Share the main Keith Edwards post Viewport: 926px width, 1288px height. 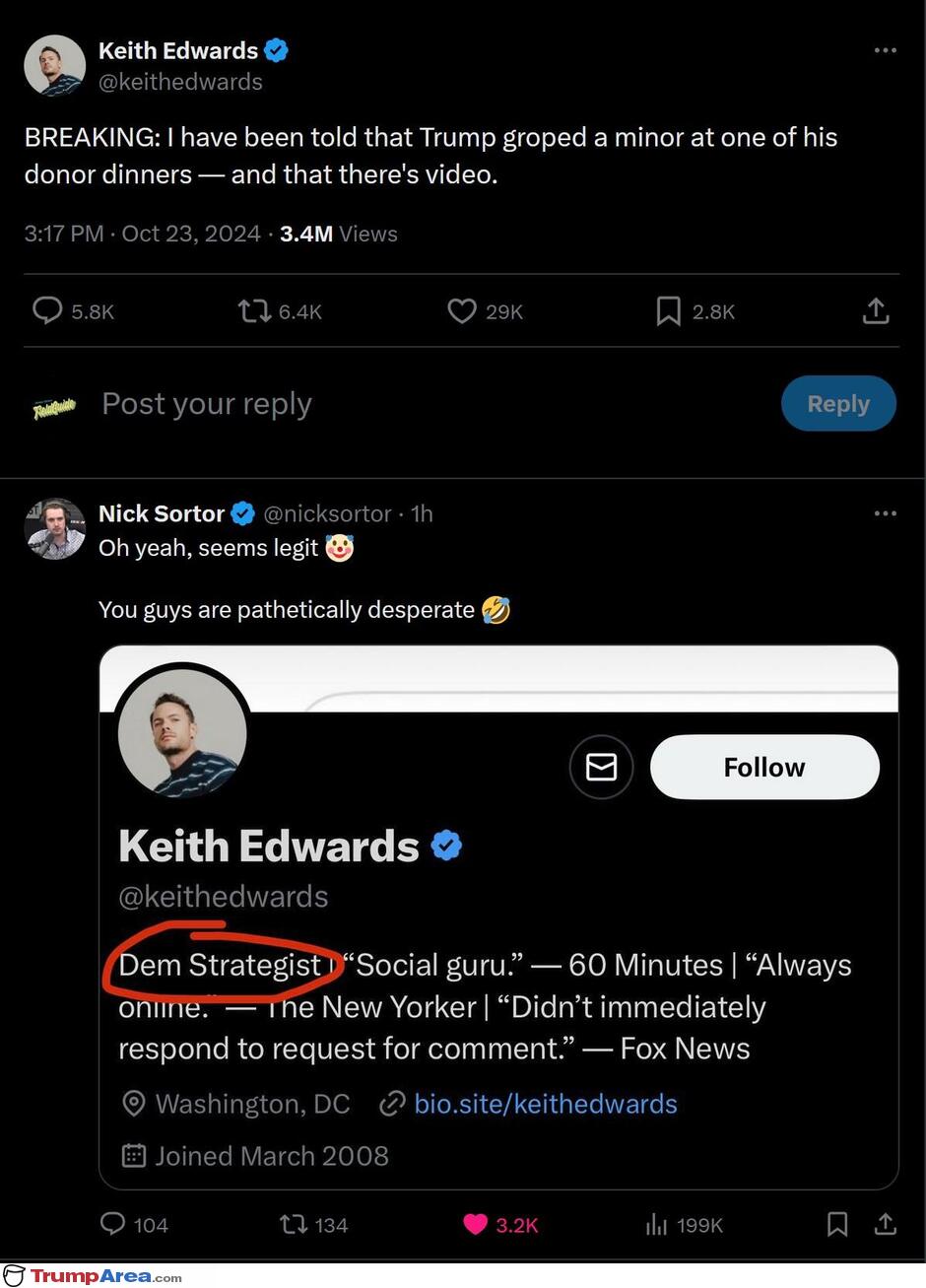click(876, 311)
